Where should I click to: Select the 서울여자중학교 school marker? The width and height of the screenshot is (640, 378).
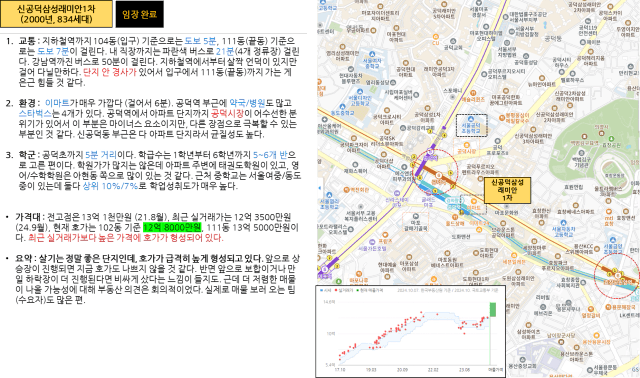pyautogui.click(x=372, y=54)
